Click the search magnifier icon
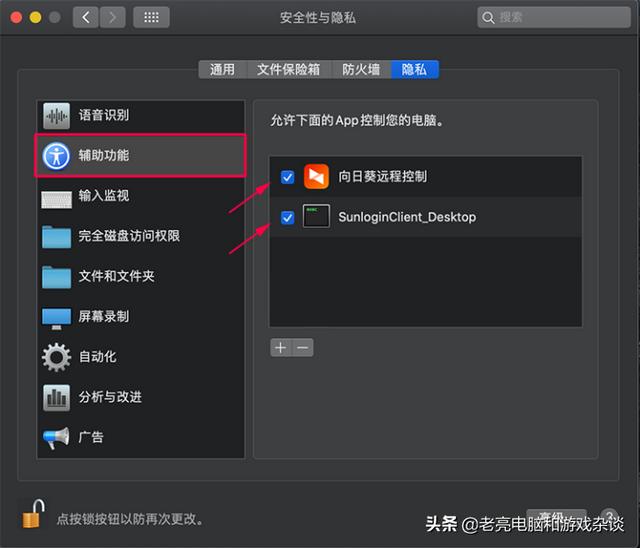The height and width of the screenshot is (548, 640). click(x=488, y=18)
